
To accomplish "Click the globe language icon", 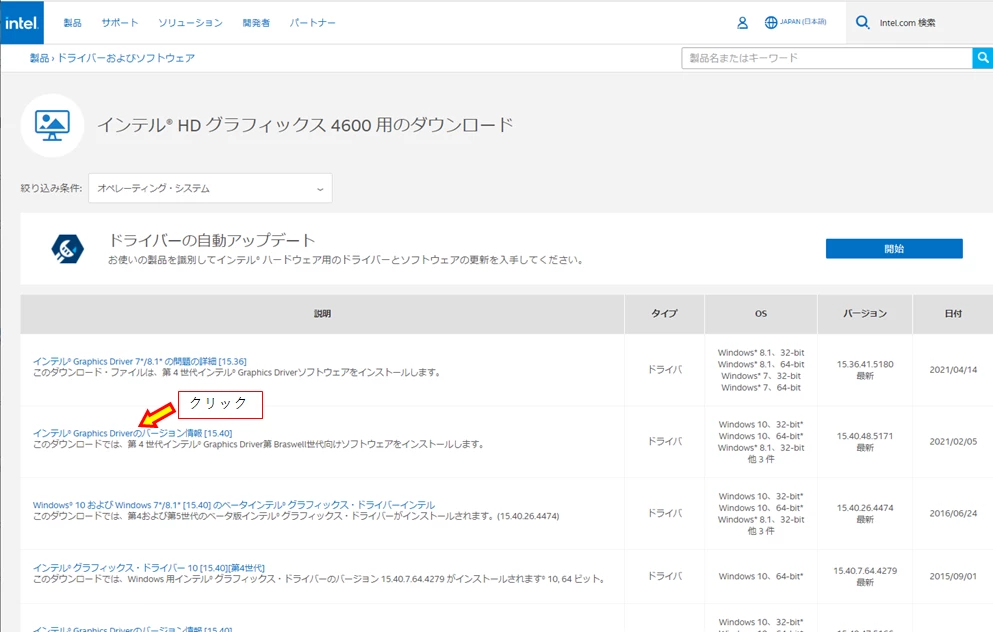I will click(771, 23).
